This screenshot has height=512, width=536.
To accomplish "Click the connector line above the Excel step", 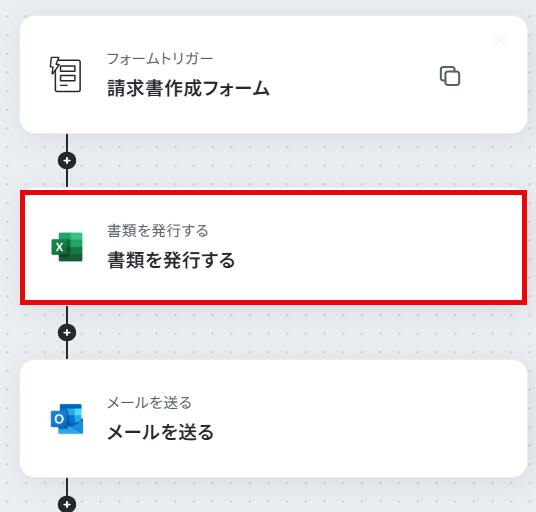I will (67, 178).
